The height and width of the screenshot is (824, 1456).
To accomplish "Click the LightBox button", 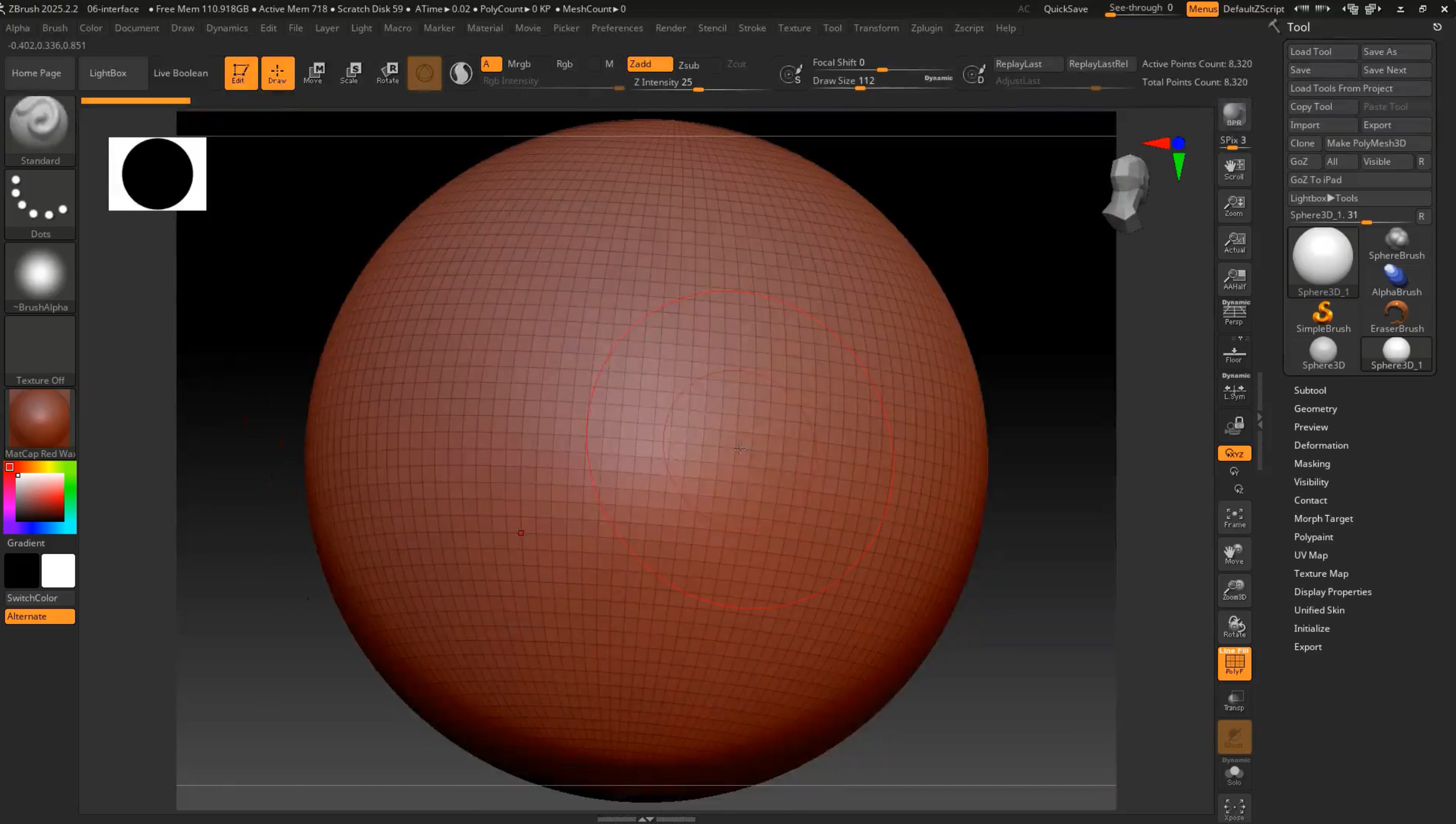I will tap(107, 73).
